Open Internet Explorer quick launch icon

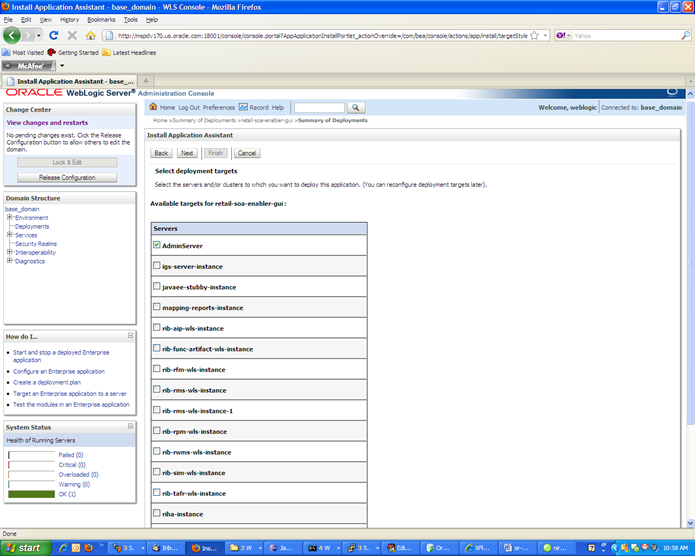click(x=63, y=548)
